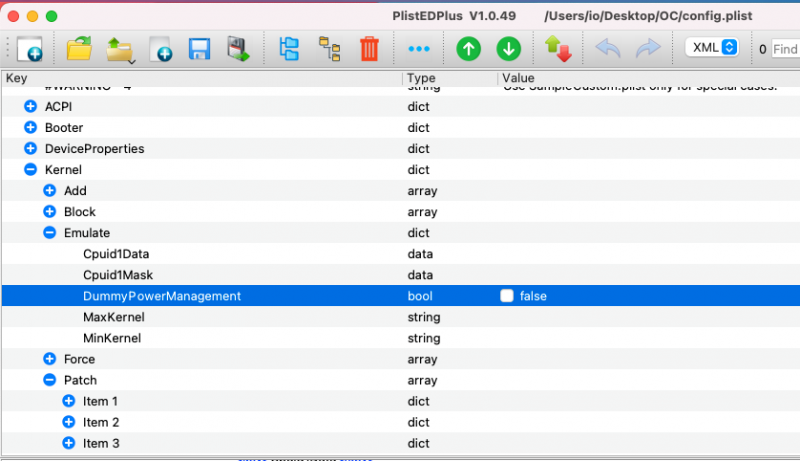Select the Patch key label

pos(80,380)
